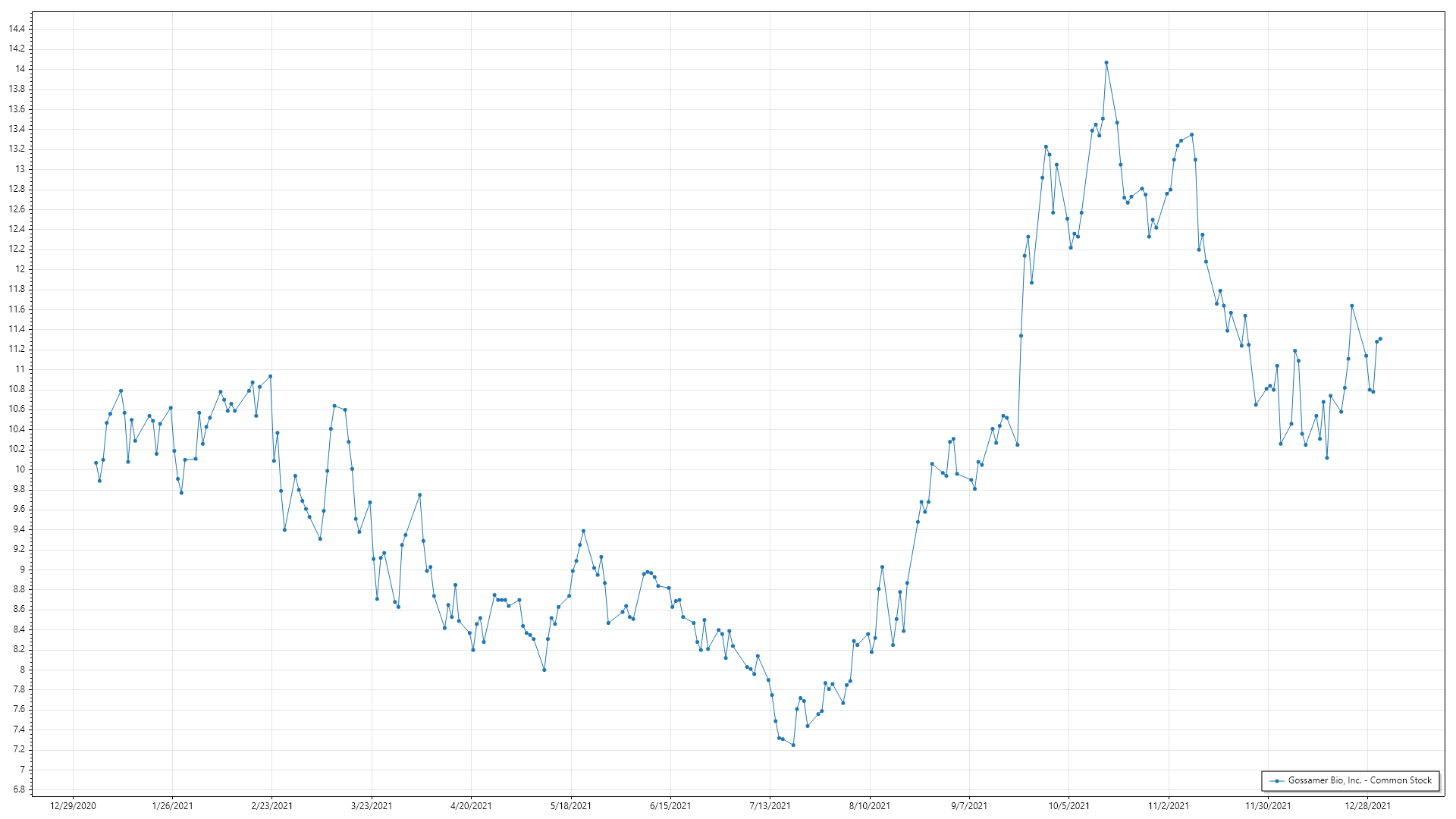The image size is (1456, 819).
Task: Click the 10 value axis label
Action: click(20, 469)
